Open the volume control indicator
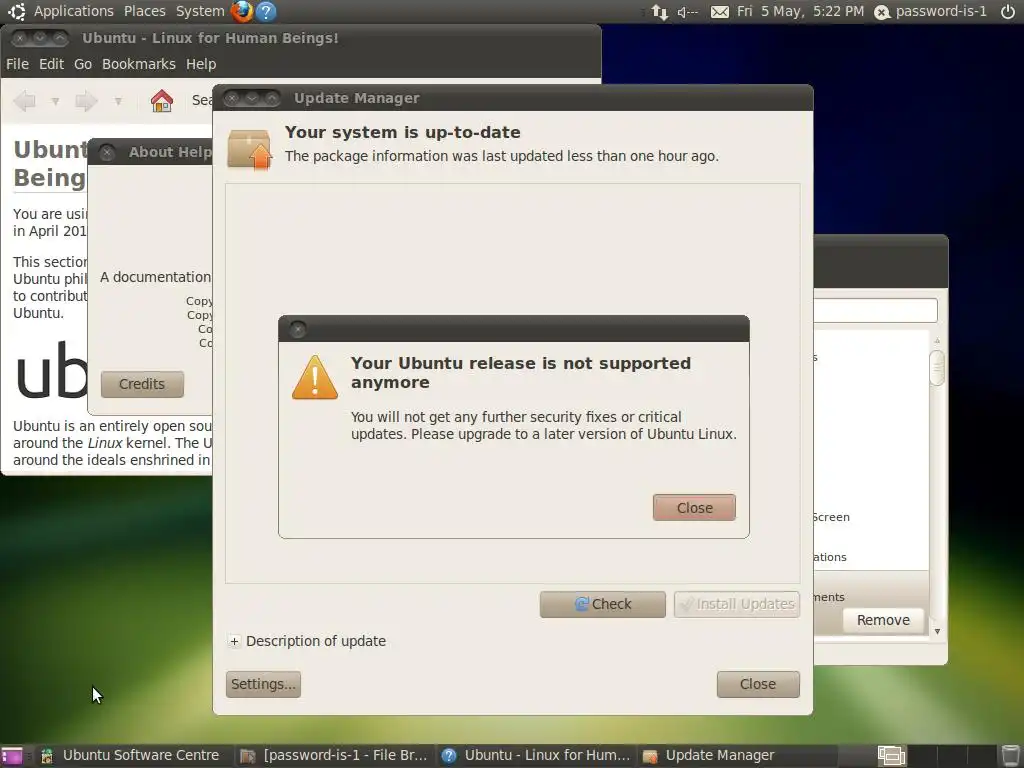The height and width of the screenshot is (768, 1024). [x=687, y=12]
